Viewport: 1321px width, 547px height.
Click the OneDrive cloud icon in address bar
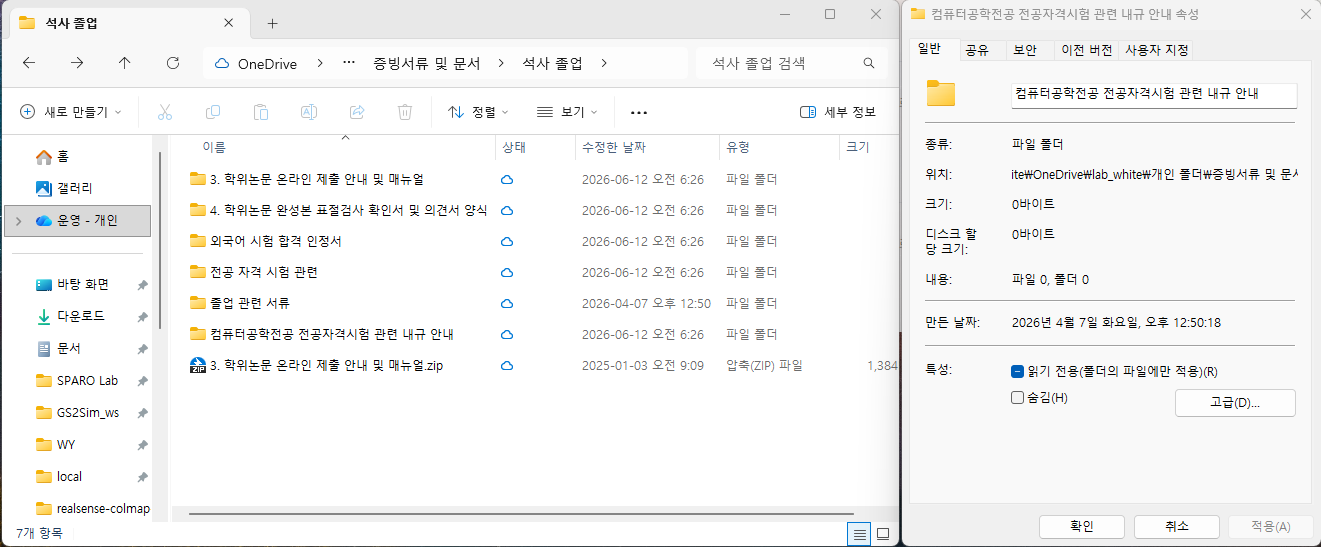pyautogui.click(x=222, y=63)
